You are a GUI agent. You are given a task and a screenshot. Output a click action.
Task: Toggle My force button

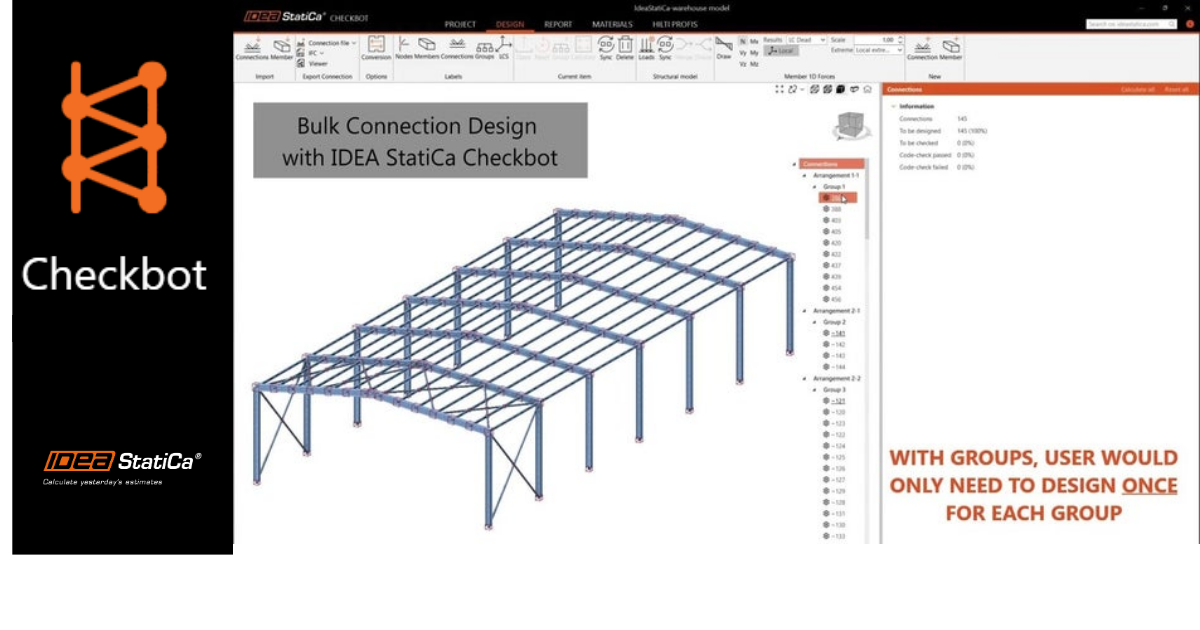point(754,52)
